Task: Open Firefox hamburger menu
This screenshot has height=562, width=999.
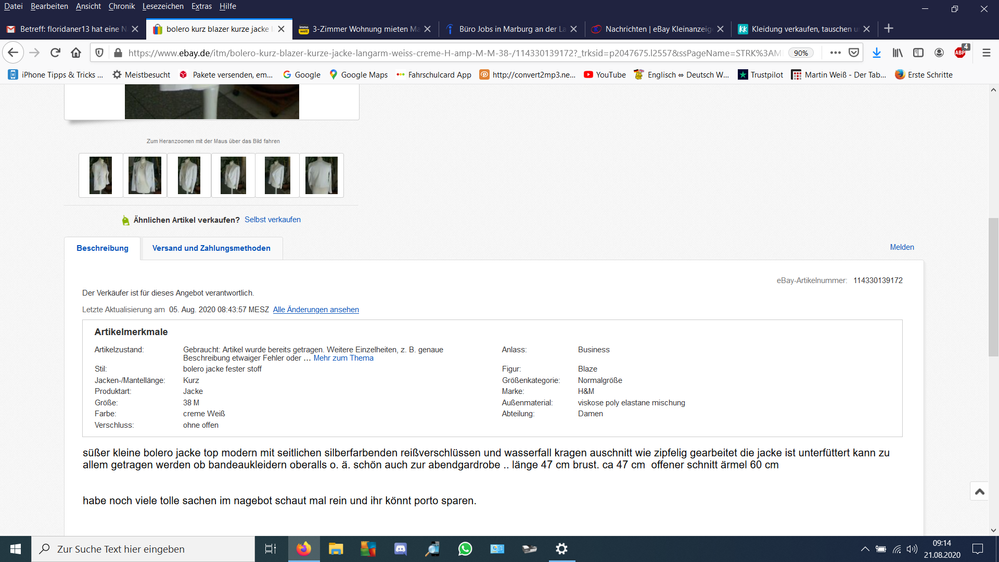Action: coord(986,53)
